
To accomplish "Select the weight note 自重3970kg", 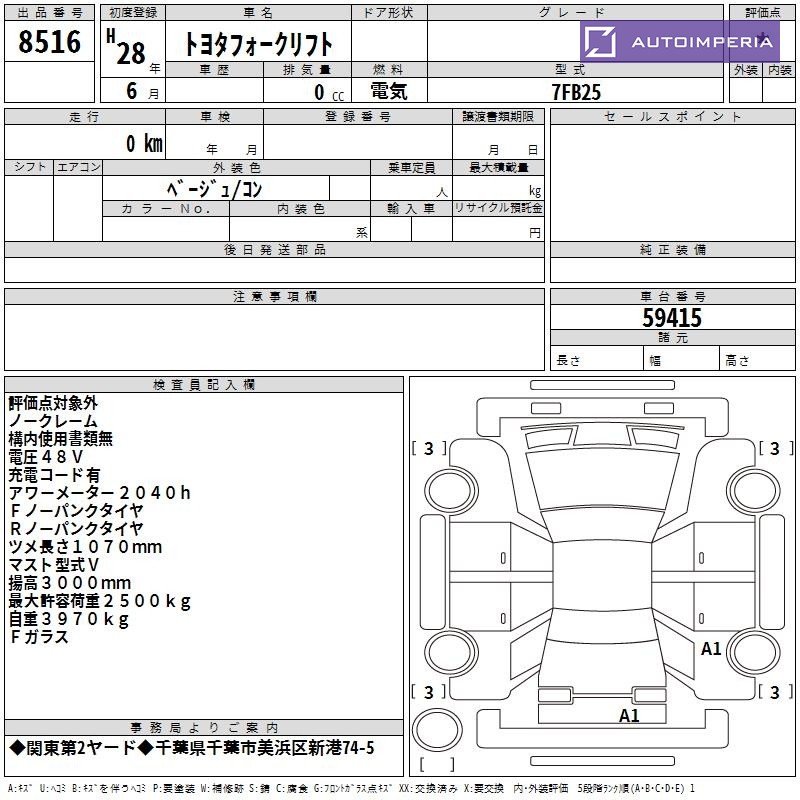I will 68,619.
